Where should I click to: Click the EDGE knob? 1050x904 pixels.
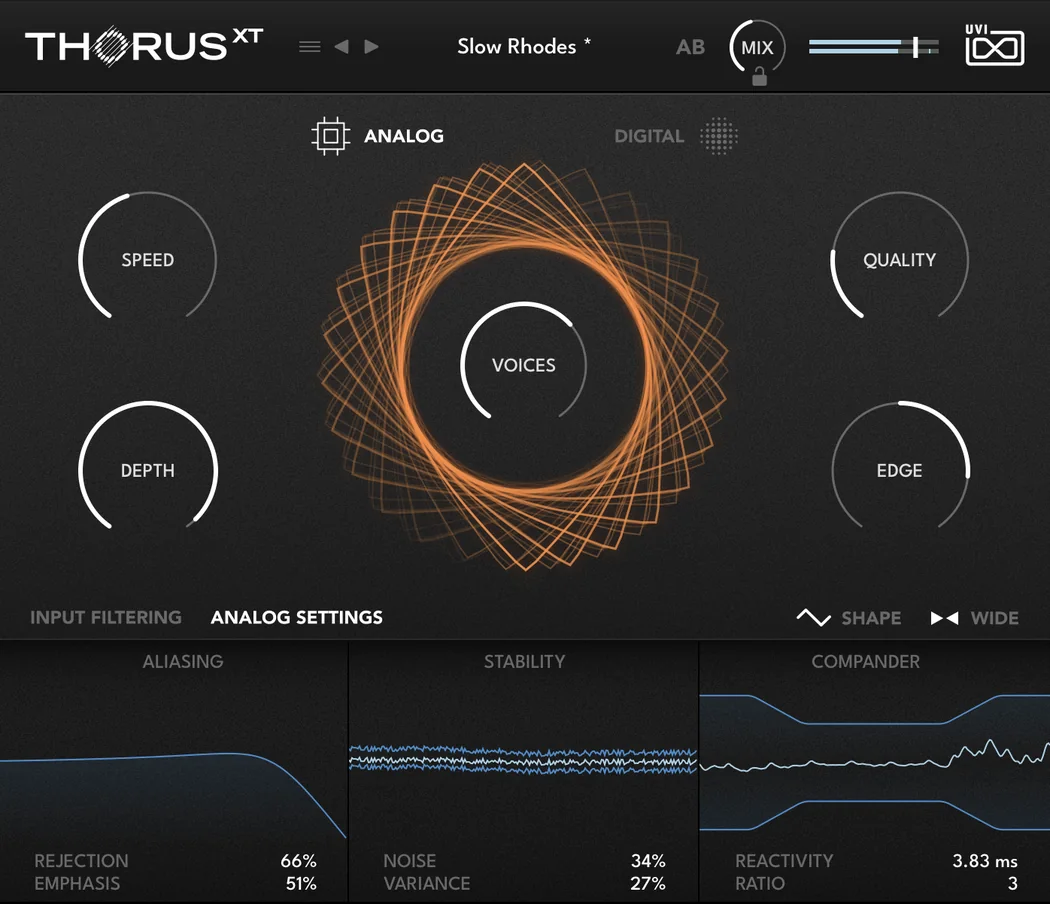[x=899, y=470]
